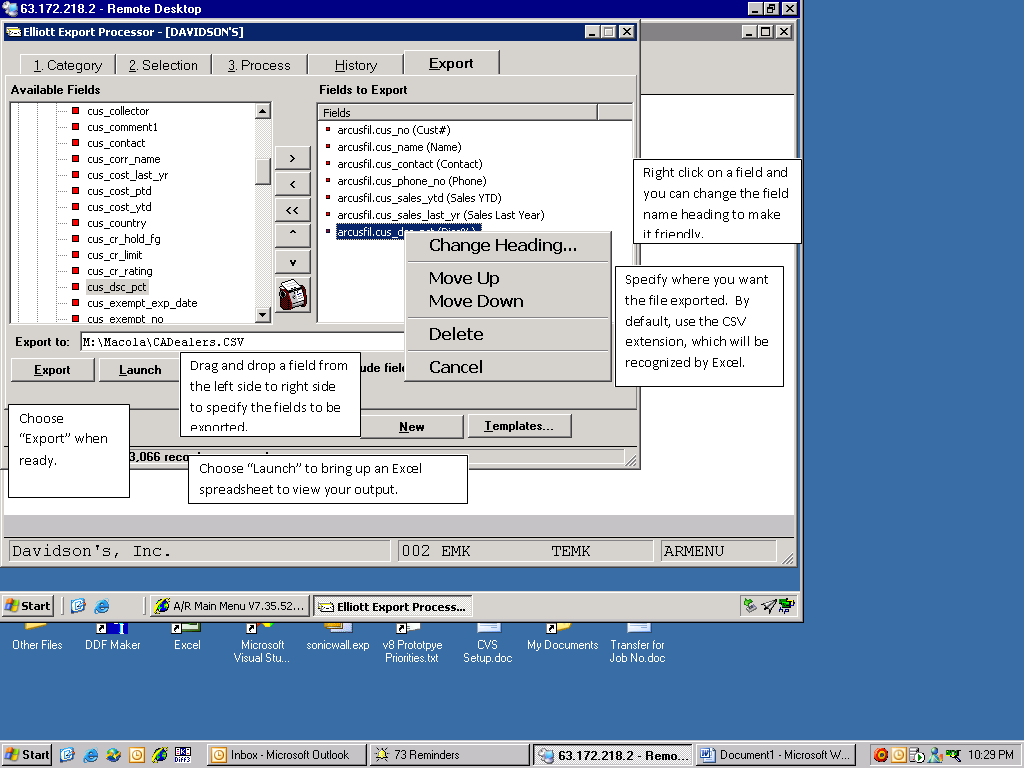The width and height of the screenshot is (1024, 768).
Task: Open the 73 Reminders taskbar button
Action: pyautogui.click(x=449, y=755)
